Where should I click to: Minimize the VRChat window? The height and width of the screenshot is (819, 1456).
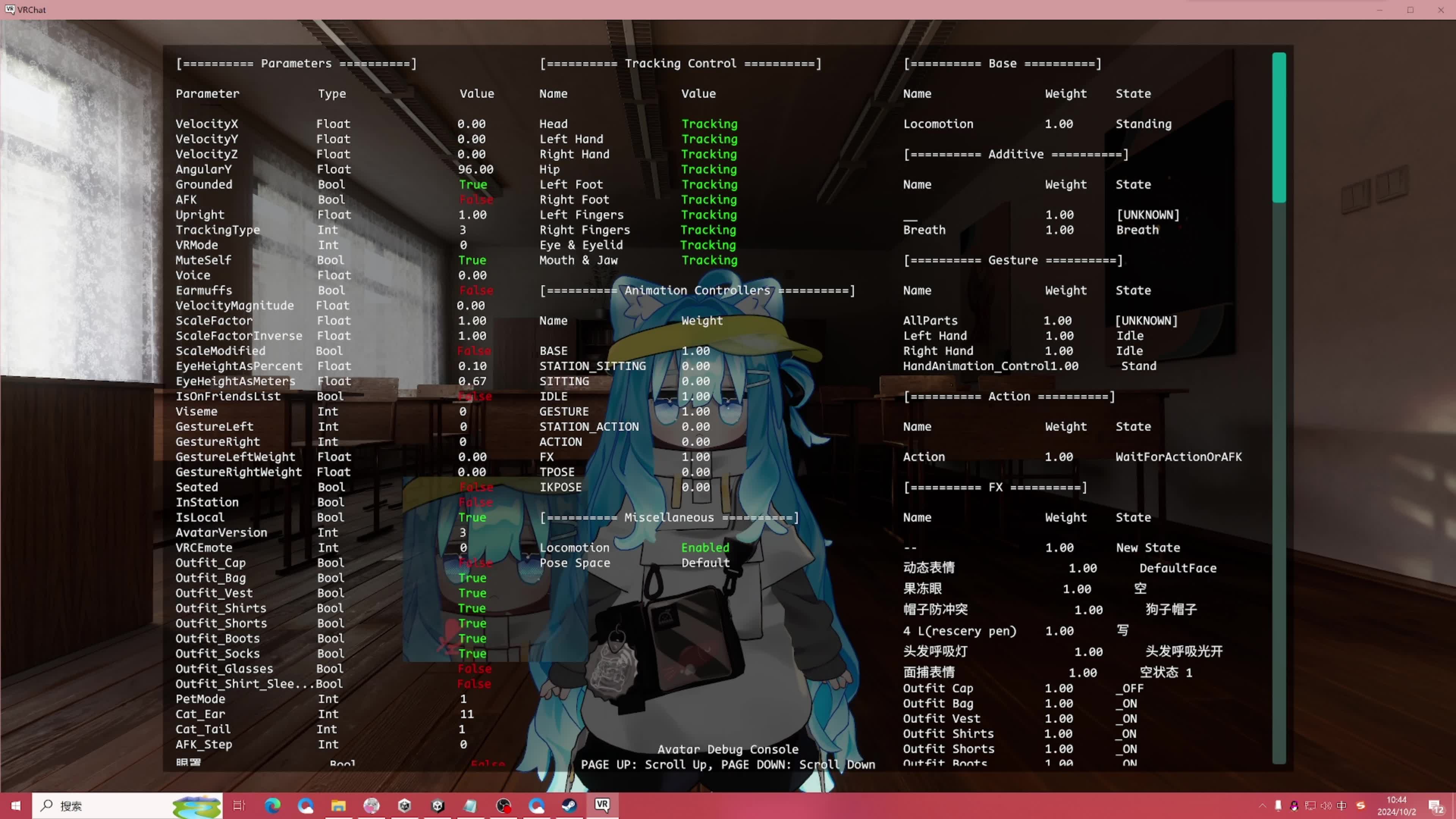point(1380,9)
